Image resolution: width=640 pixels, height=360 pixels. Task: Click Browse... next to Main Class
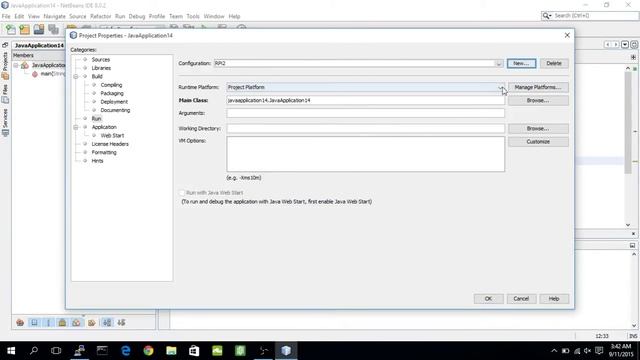pyautogui.click(x=538, y=100)
